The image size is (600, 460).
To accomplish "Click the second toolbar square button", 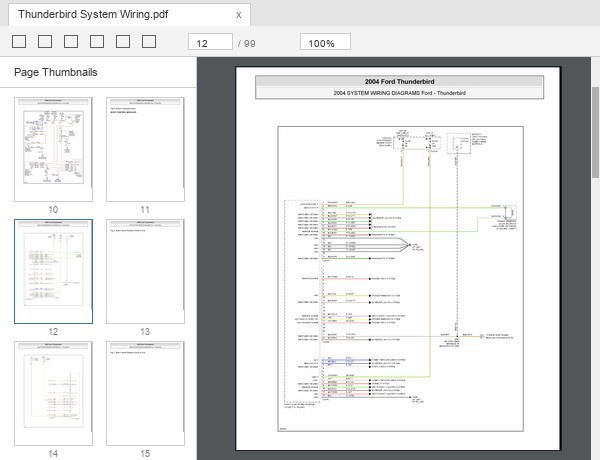I will click(45, 41).
